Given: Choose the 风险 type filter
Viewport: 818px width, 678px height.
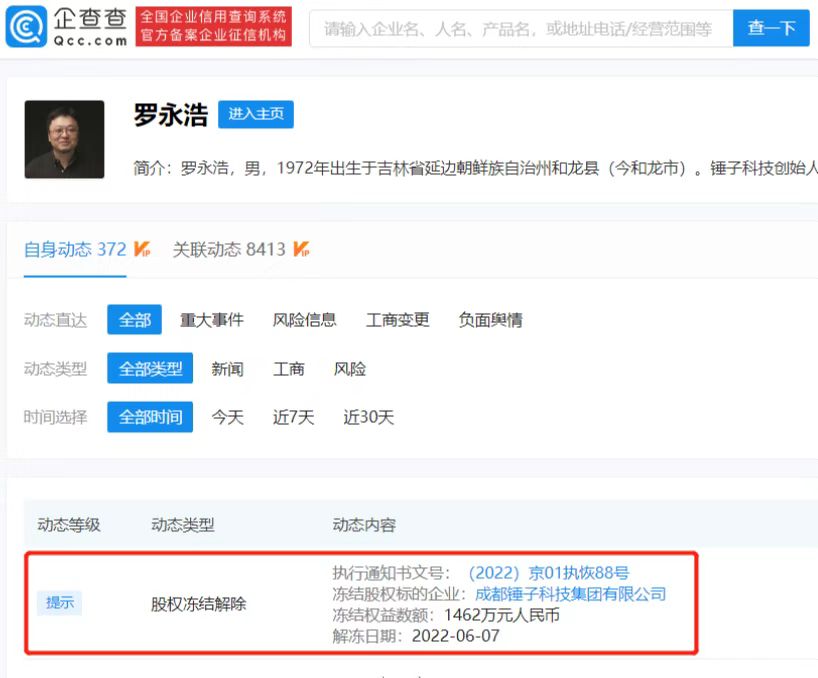Looking at the screenshot, I should [x=350, y=369].
